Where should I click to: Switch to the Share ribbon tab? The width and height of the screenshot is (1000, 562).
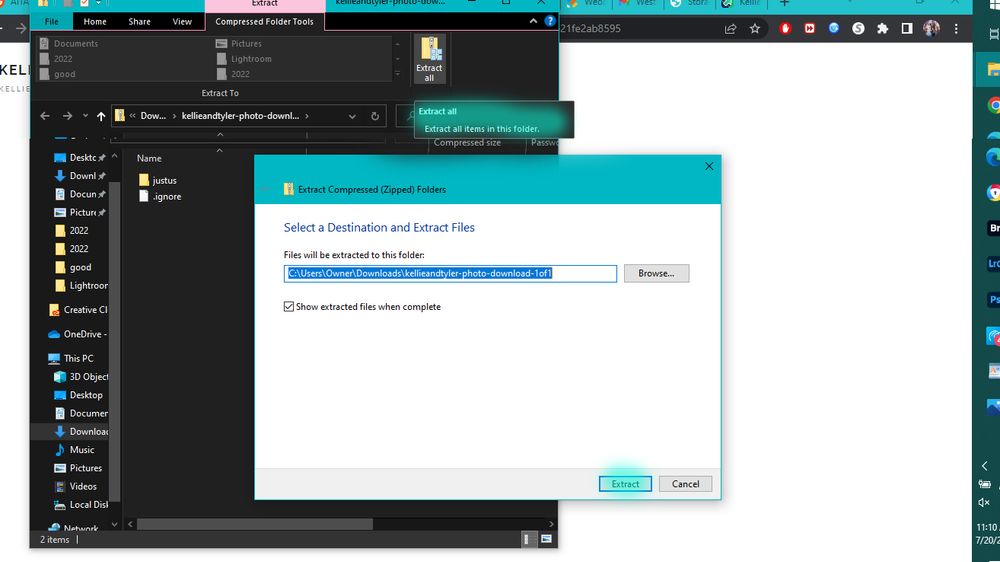click(139, 21)
